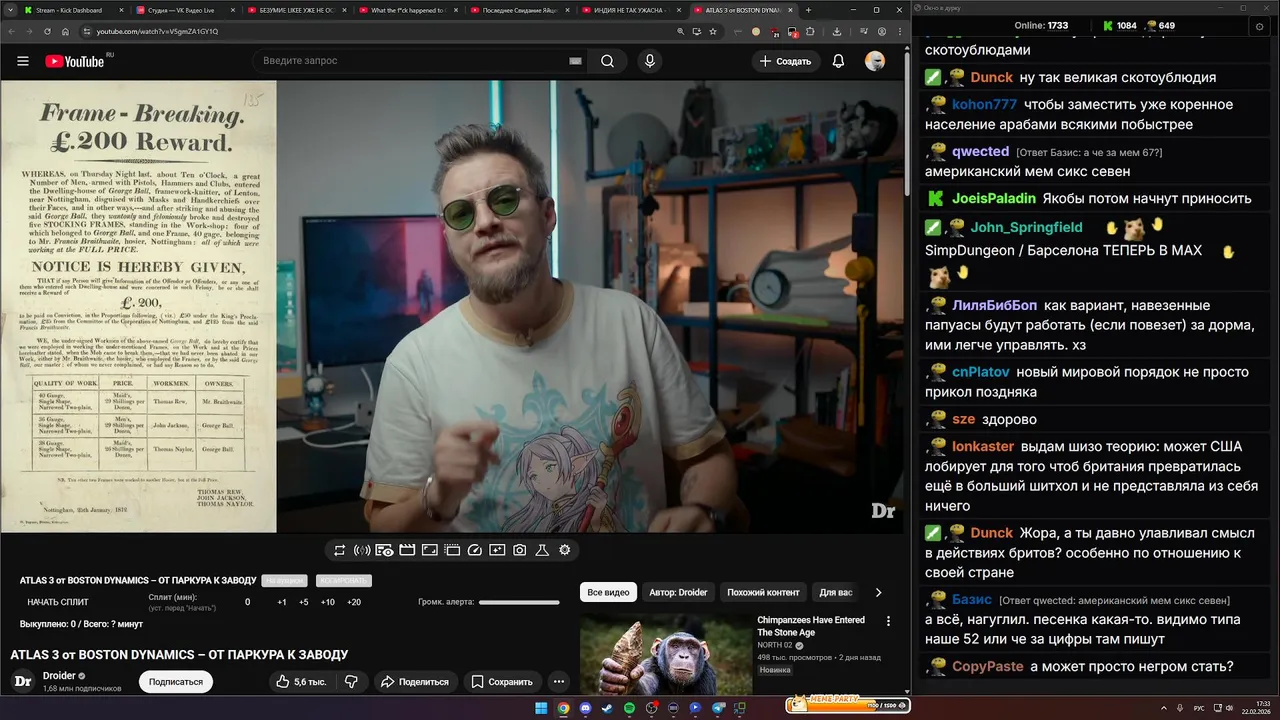The height and width of the screenshot is (720, 1280).
Task: Click the Meme Party progress widget
Action: 847,703
